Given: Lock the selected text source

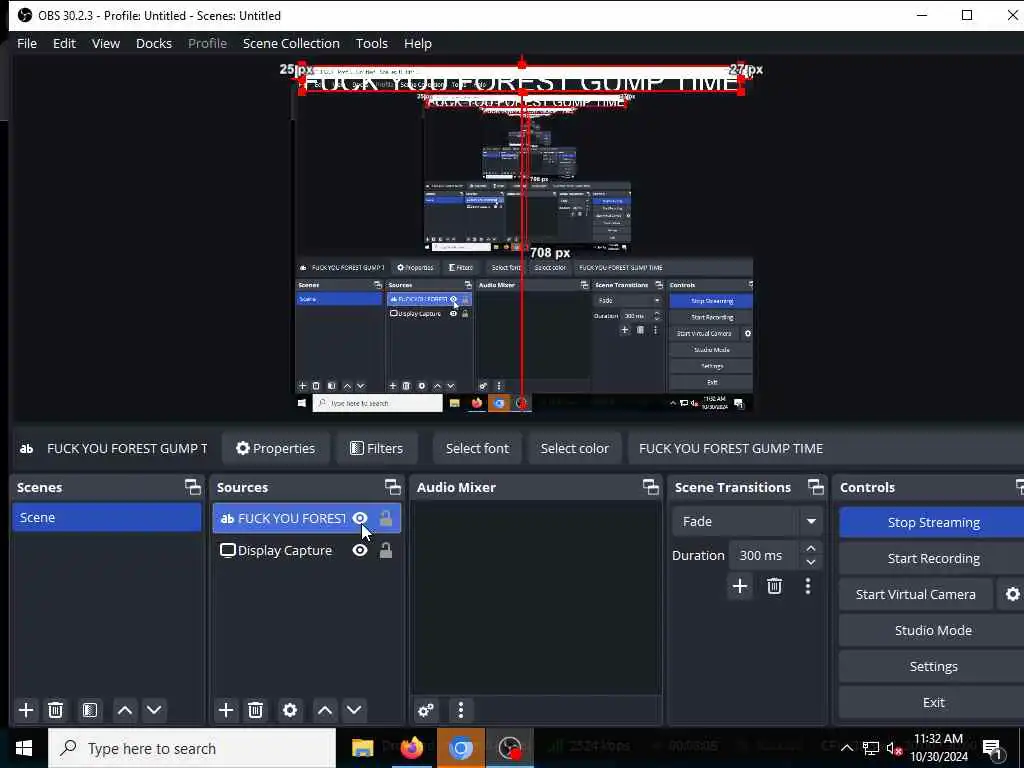Looking at the screenshot, I should (x=386, y=518).
